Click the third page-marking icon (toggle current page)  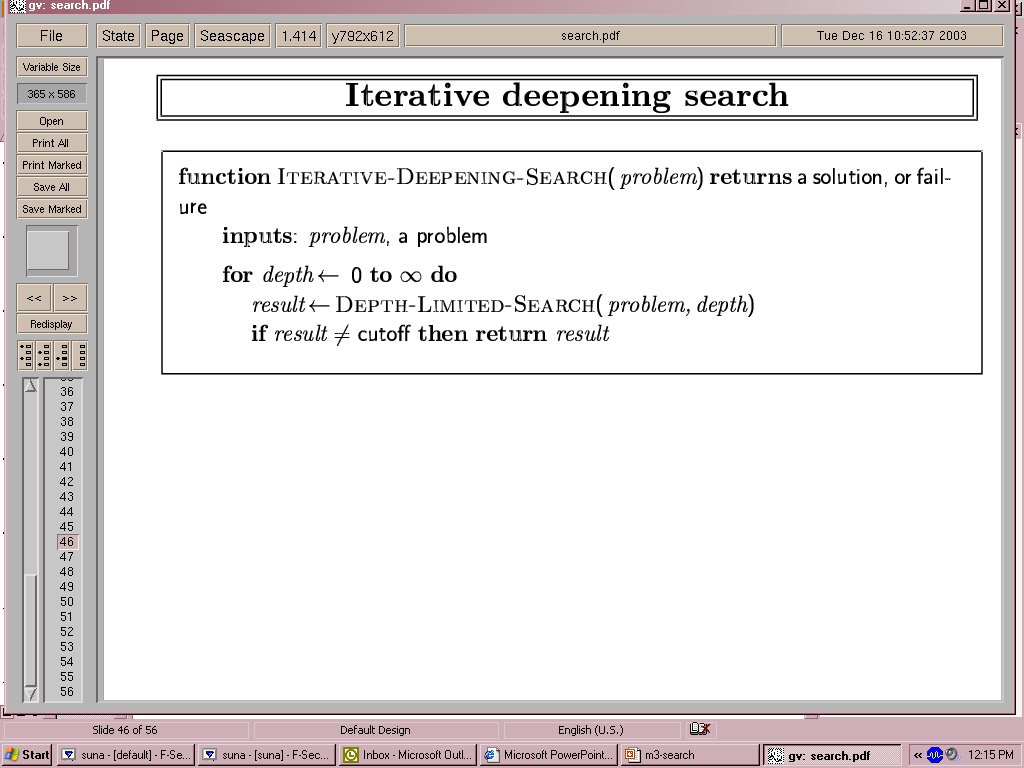pos(62,355)
